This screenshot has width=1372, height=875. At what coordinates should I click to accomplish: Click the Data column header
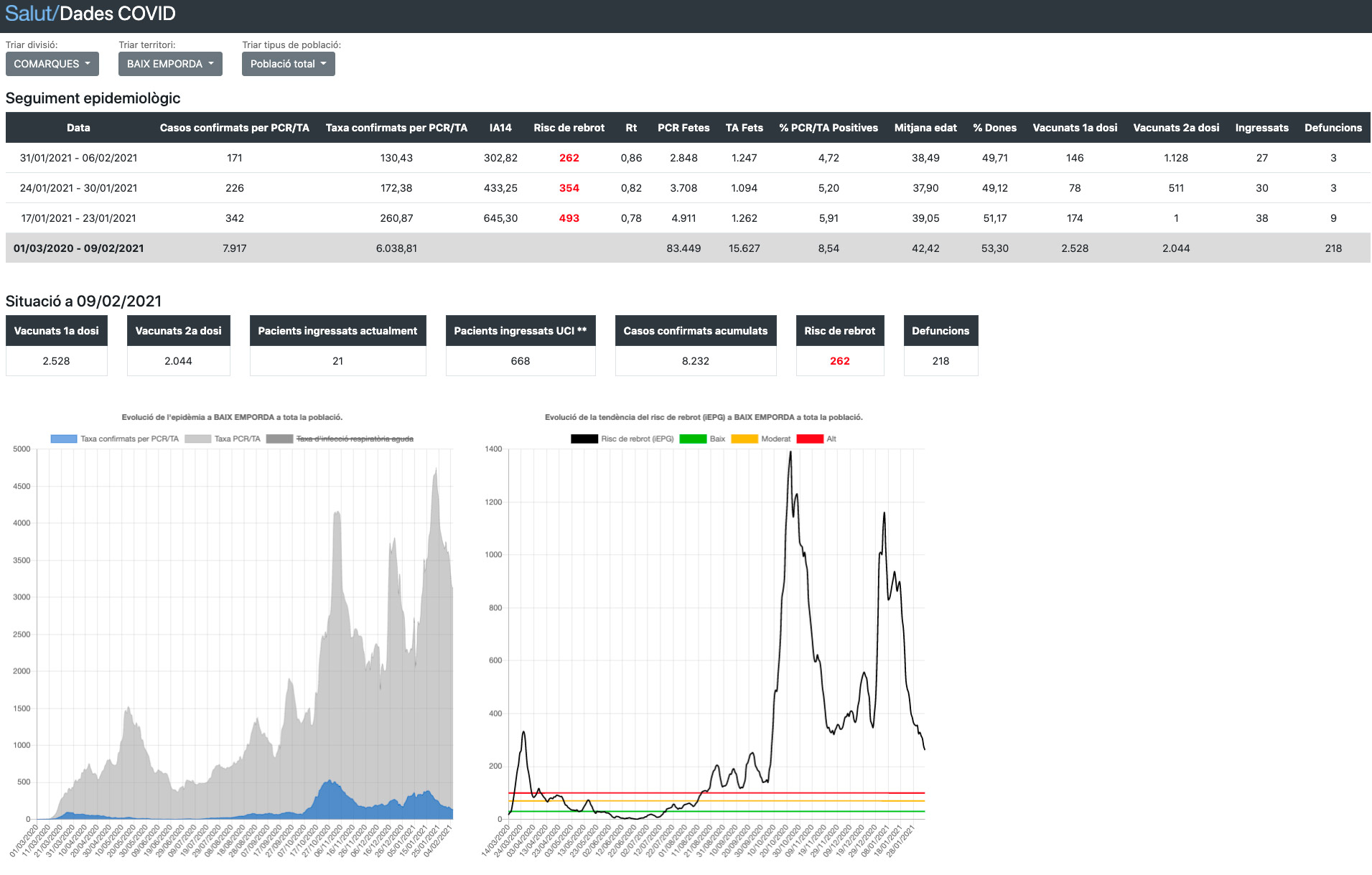coord(78,128)
